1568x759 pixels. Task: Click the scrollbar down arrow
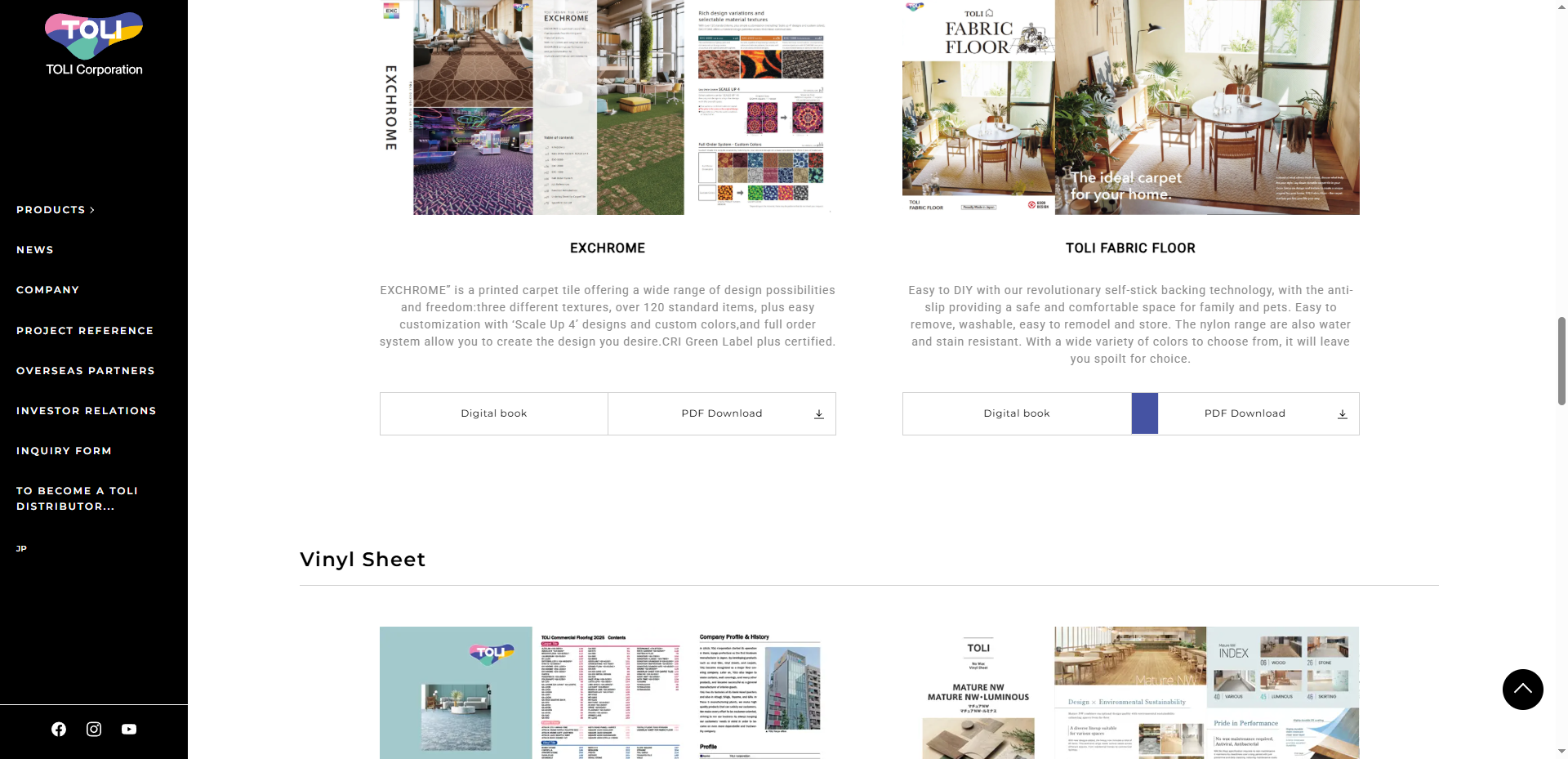coord(1561,751)
